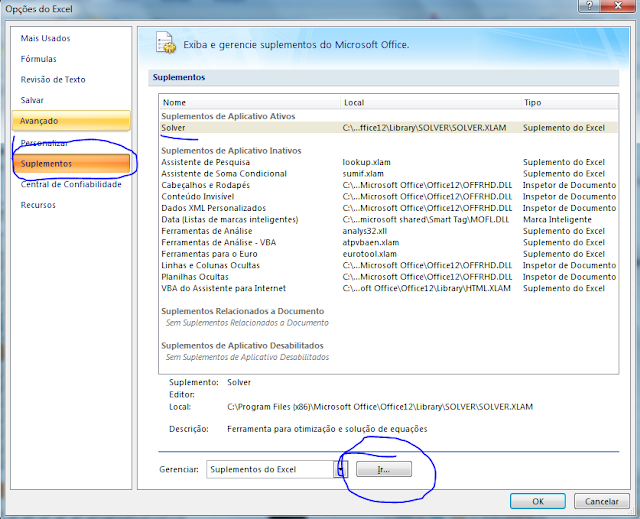Sort add-ins by Tipo column header
The height and width of the screenshot is (519, 640).
(x=569, y=102)
